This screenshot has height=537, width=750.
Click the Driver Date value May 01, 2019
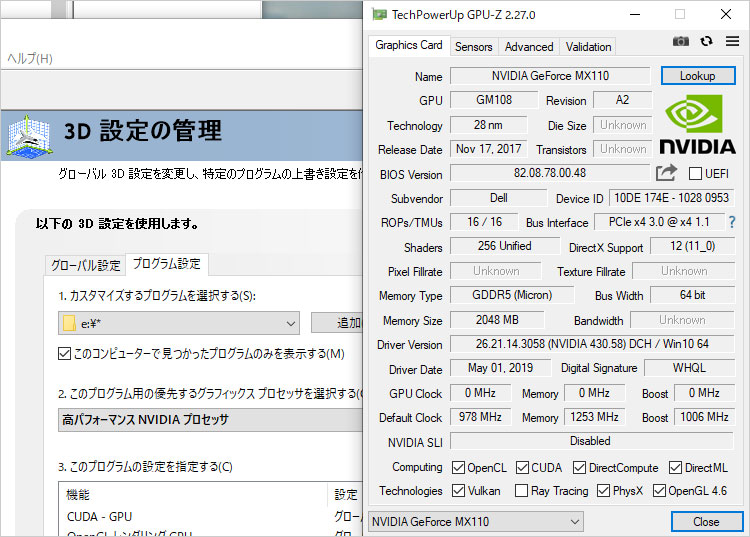(500, 368)
